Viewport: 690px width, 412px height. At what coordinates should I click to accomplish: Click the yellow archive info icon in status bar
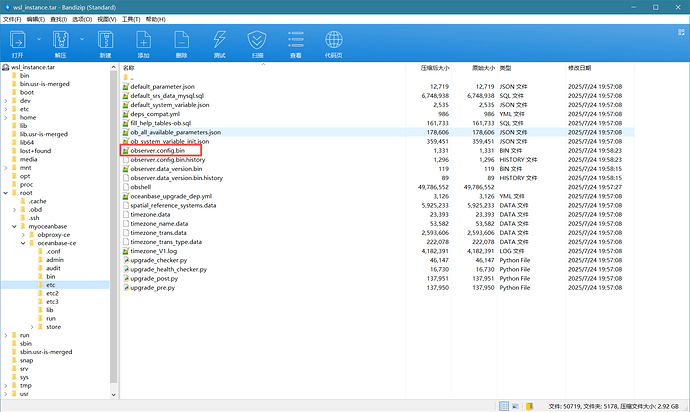click(x=530, y=406)
